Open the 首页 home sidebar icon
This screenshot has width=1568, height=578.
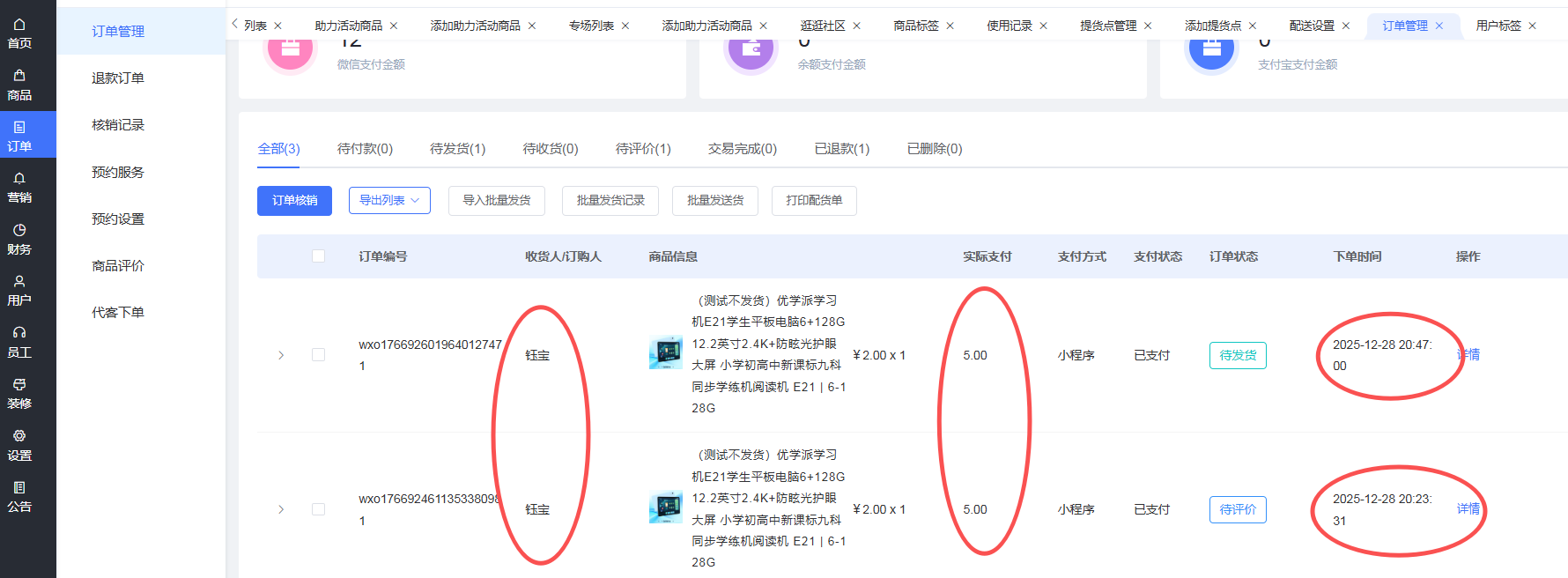[19, 33]
